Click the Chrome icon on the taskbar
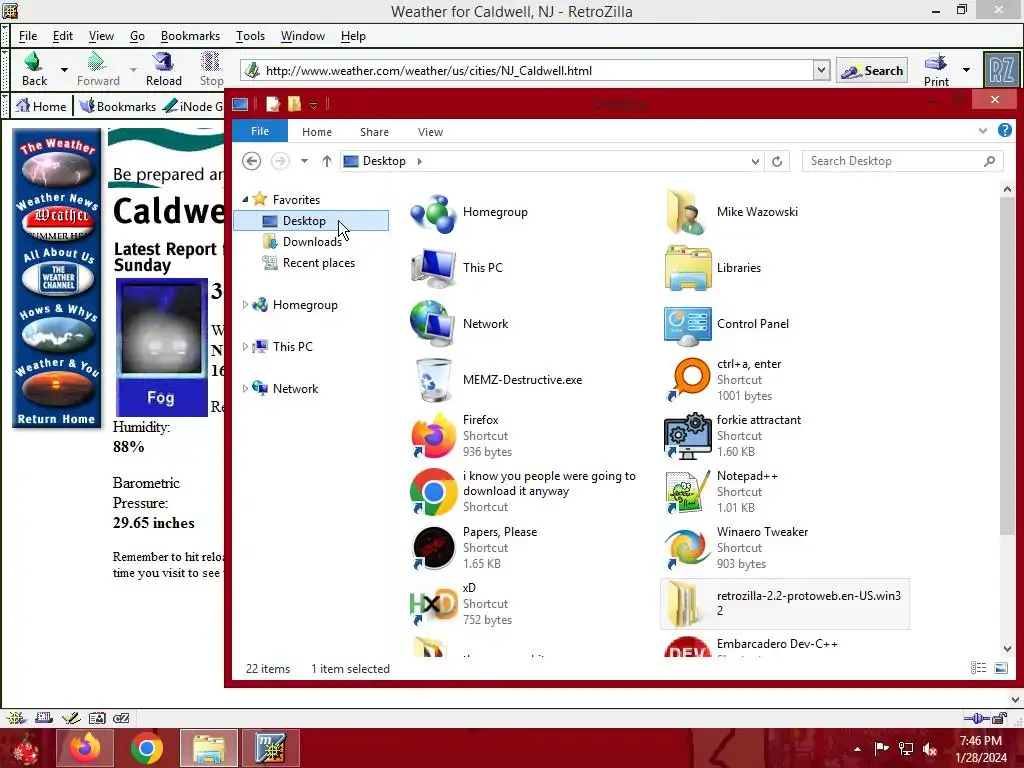The width and height of the screenshot is (1024, 768). 146,748
